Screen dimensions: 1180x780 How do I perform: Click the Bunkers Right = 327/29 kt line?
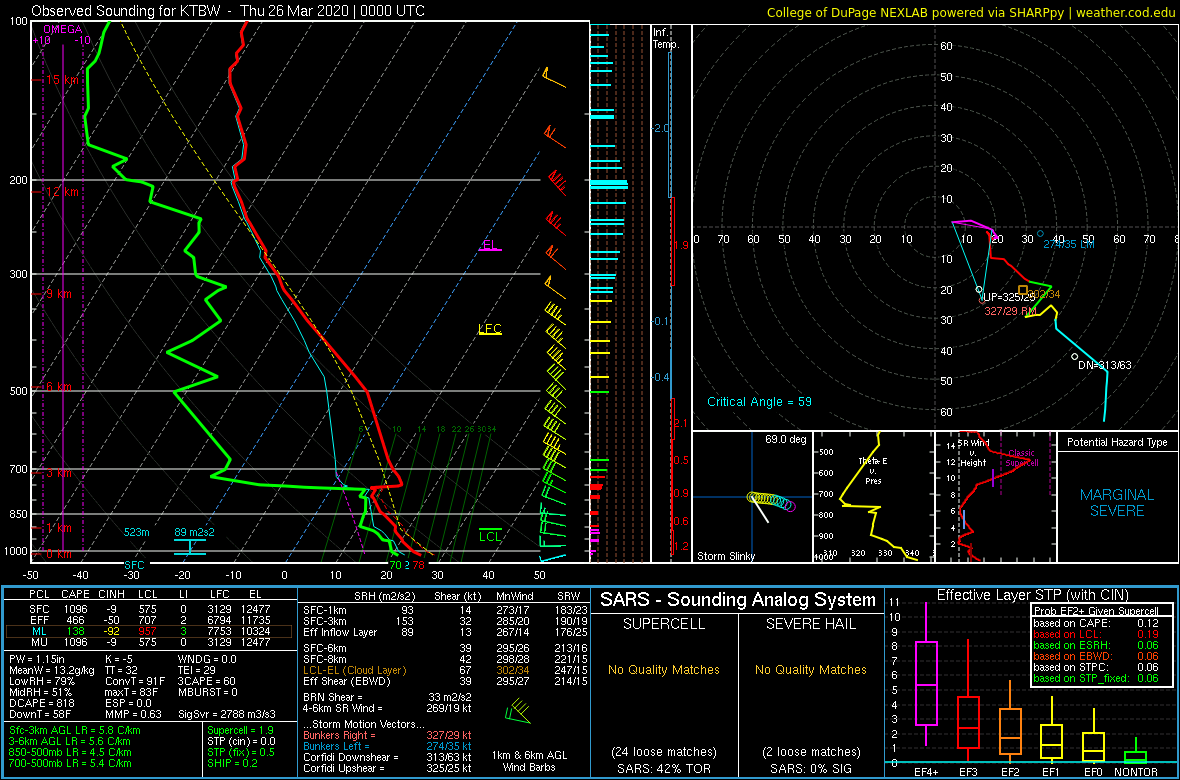coord(386,735)
